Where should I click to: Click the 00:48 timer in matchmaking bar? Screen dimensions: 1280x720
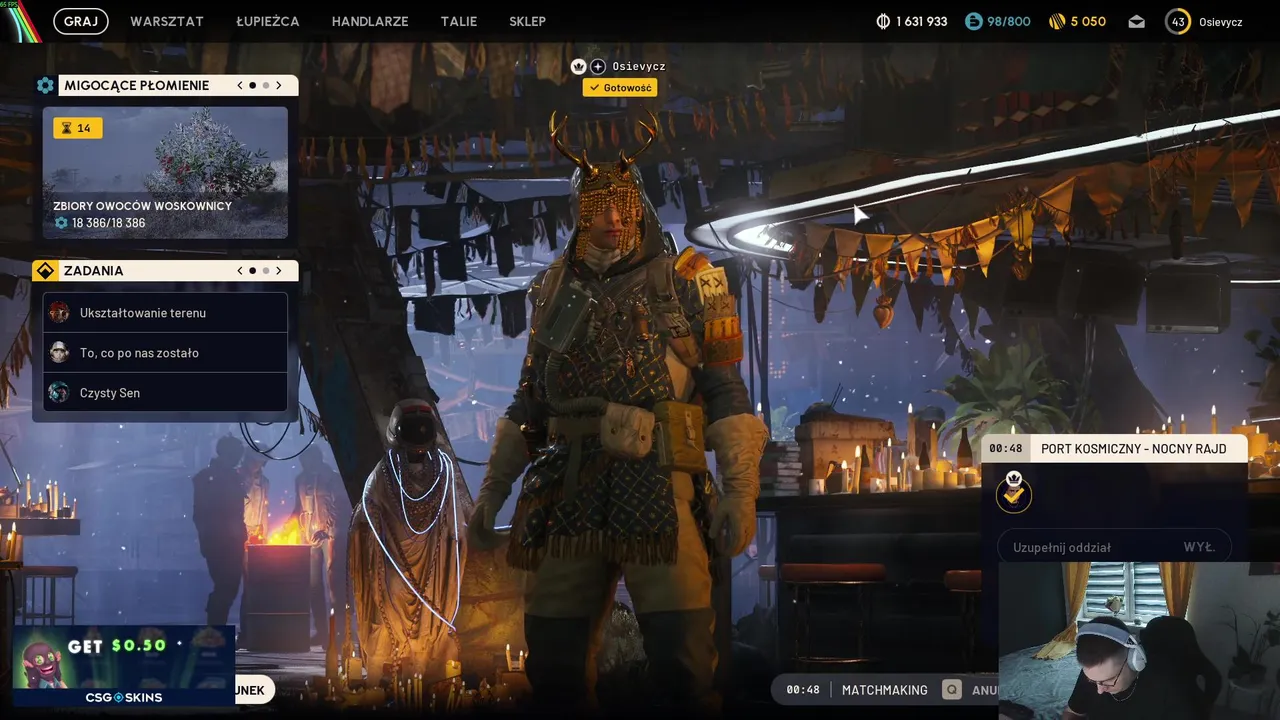[x=803, y=690]
